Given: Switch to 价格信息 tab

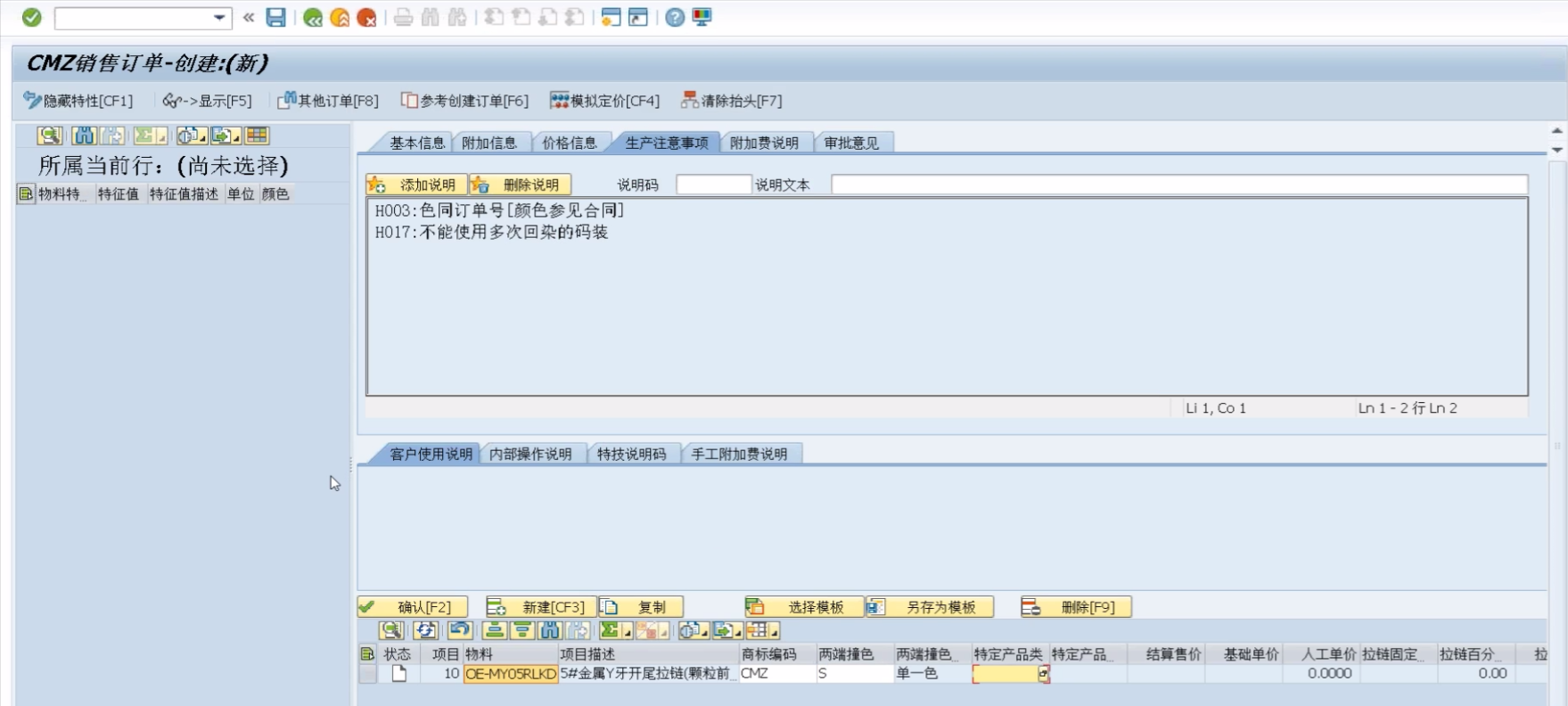Looking at the screenshot, I should coord(570,143).
